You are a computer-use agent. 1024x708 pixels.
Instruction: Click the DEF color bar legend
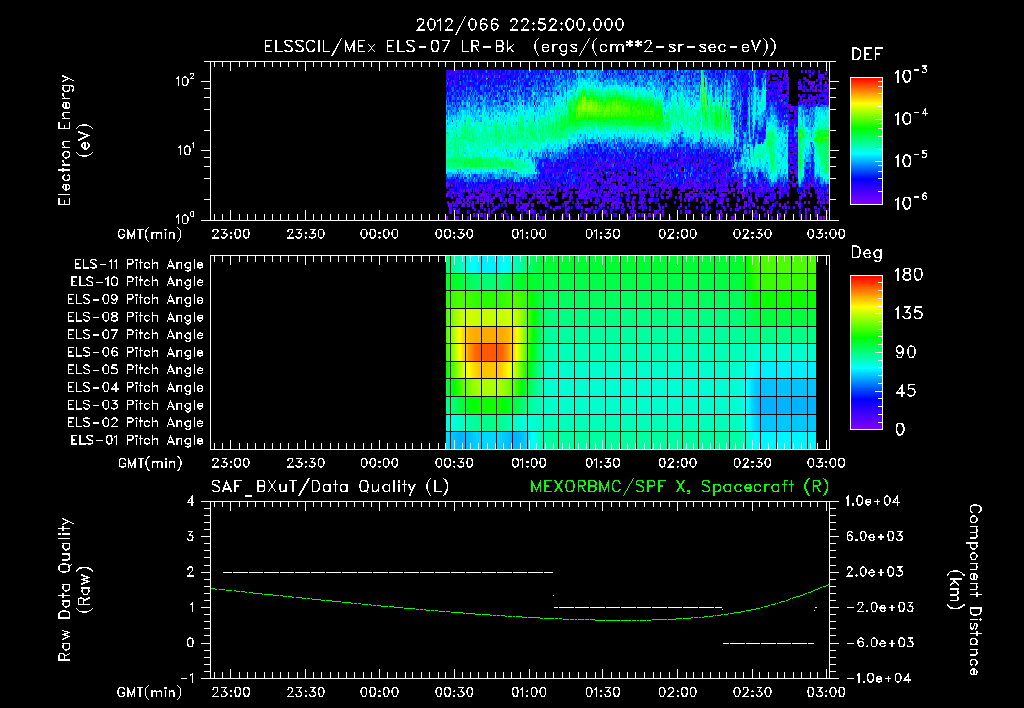click(x=867, y=141)
